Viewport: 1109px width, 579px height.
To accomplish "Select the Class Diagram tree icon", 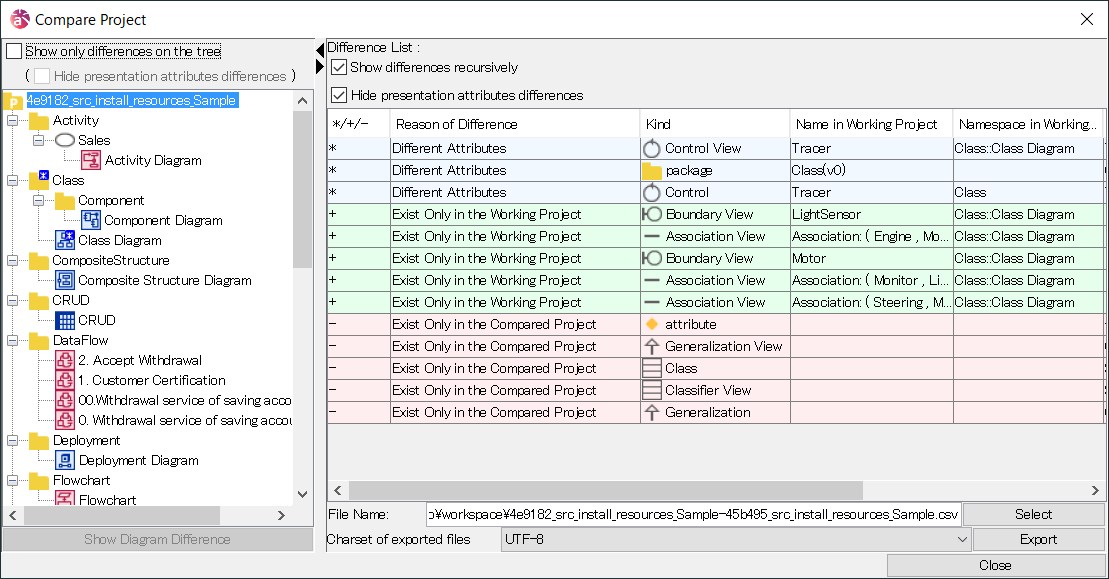I will [65, 240].
